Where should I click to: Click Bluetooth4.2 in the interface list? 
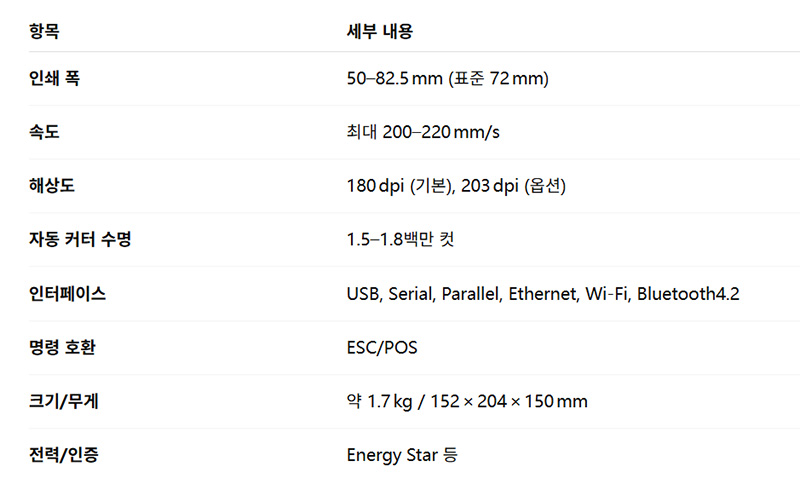688,294
